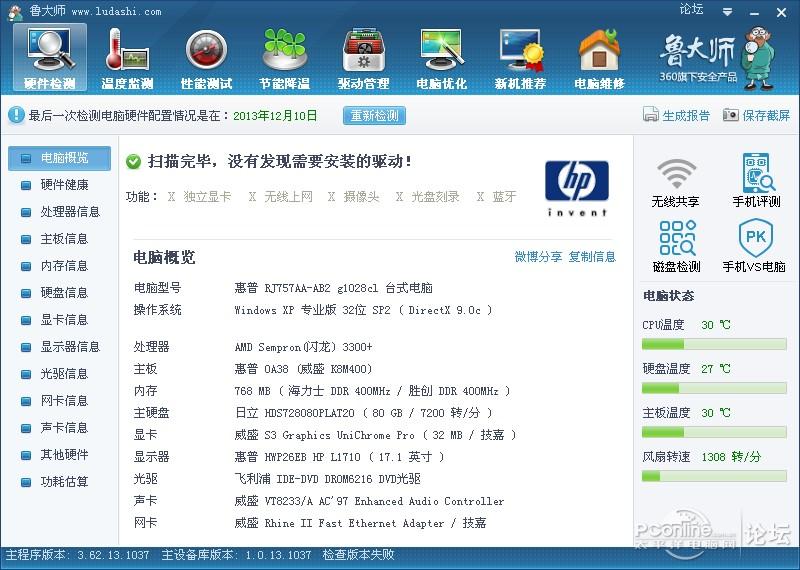Open 驱动管理 driver manager

click(363, 58)
